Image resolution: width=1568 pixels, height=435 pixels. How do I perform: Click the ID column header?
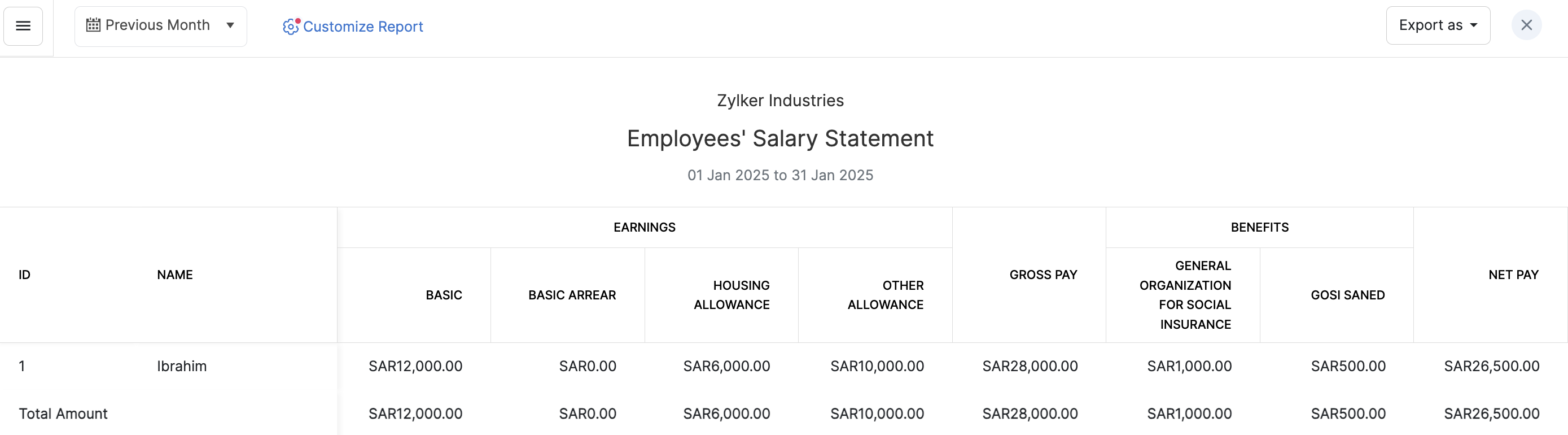coord(24,275)
